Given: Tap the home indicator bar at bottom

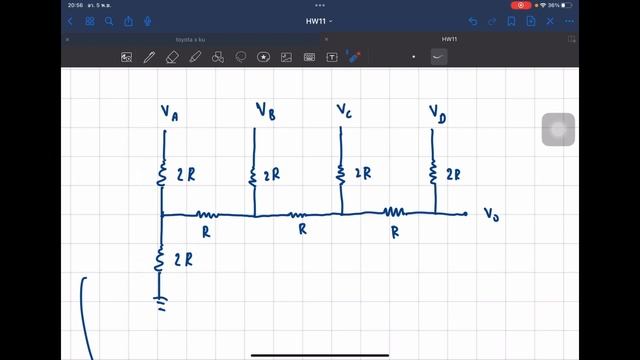Looking at the screenshot, I should click(x=320, y=356).
